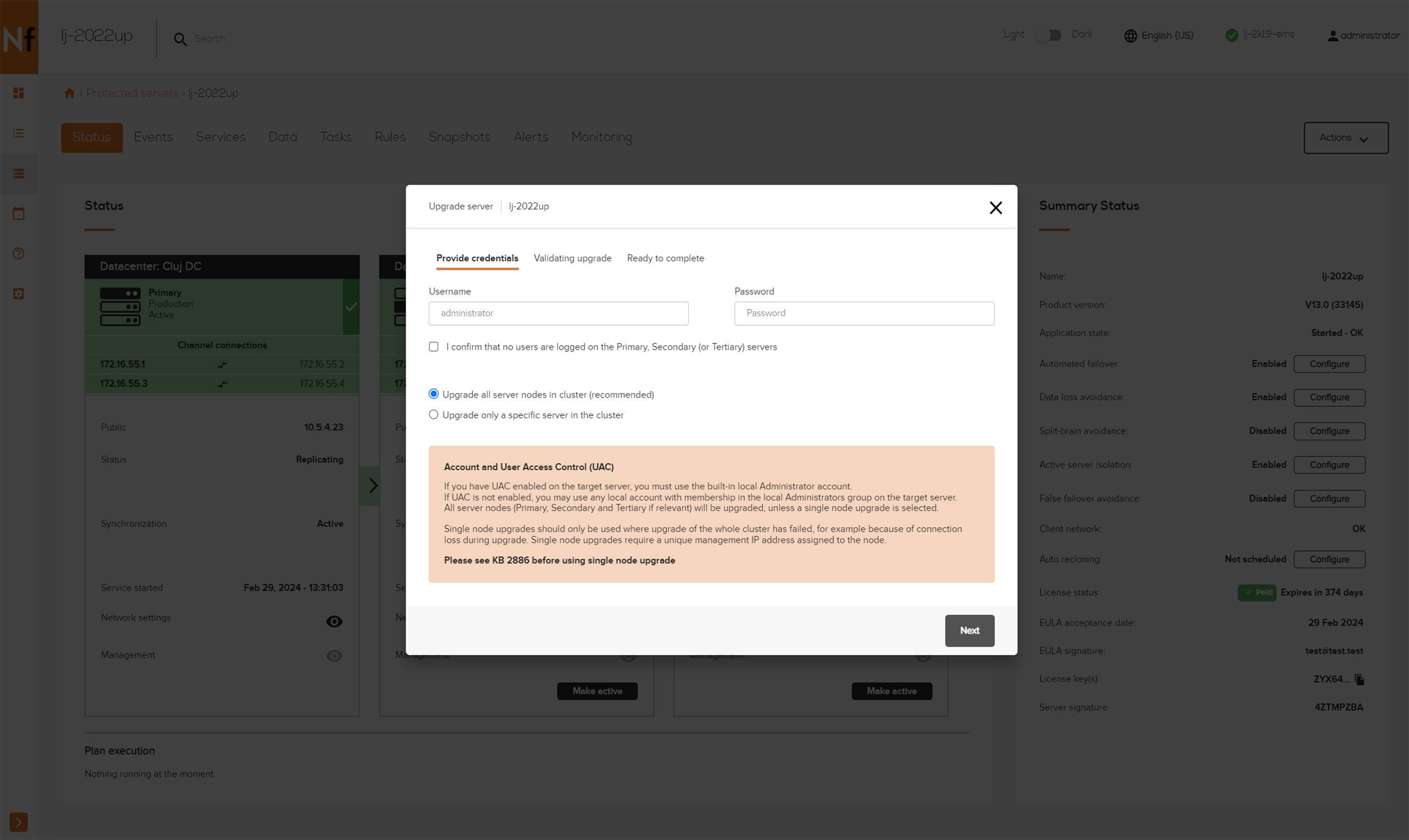This screenshot has height=840, width=1409.
Task: Click the home breadcrumb icon
Action: [69, 93]
